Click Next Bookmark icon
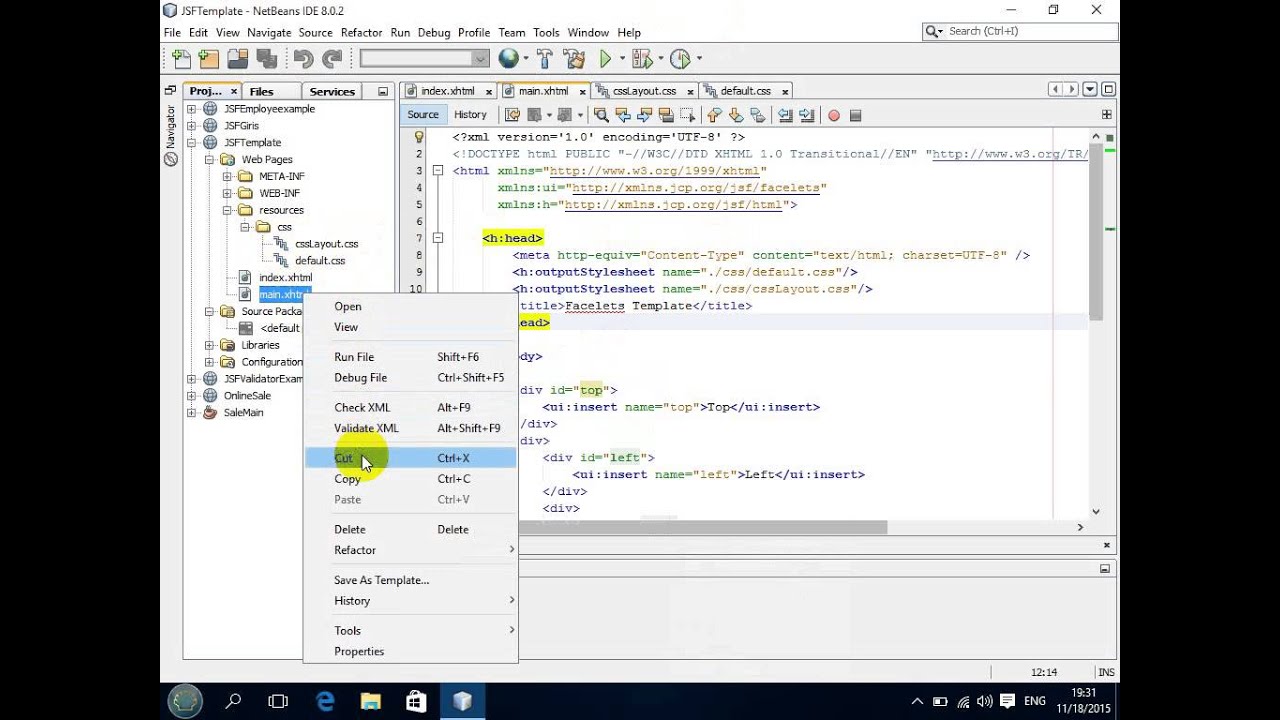Viewport: 1280px width, 720px height. 736,115
